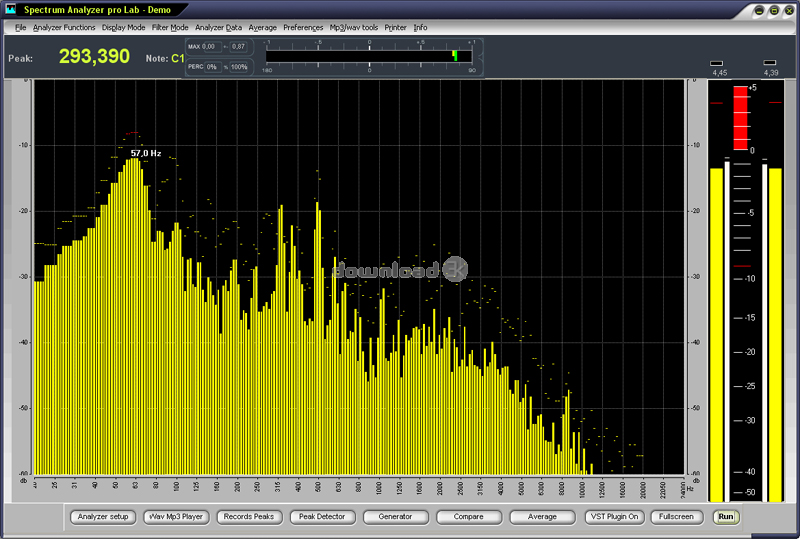Click the 57,0 Hz peak marker label
The height and width of the screenshot is (539, 800).
point(146,153)
